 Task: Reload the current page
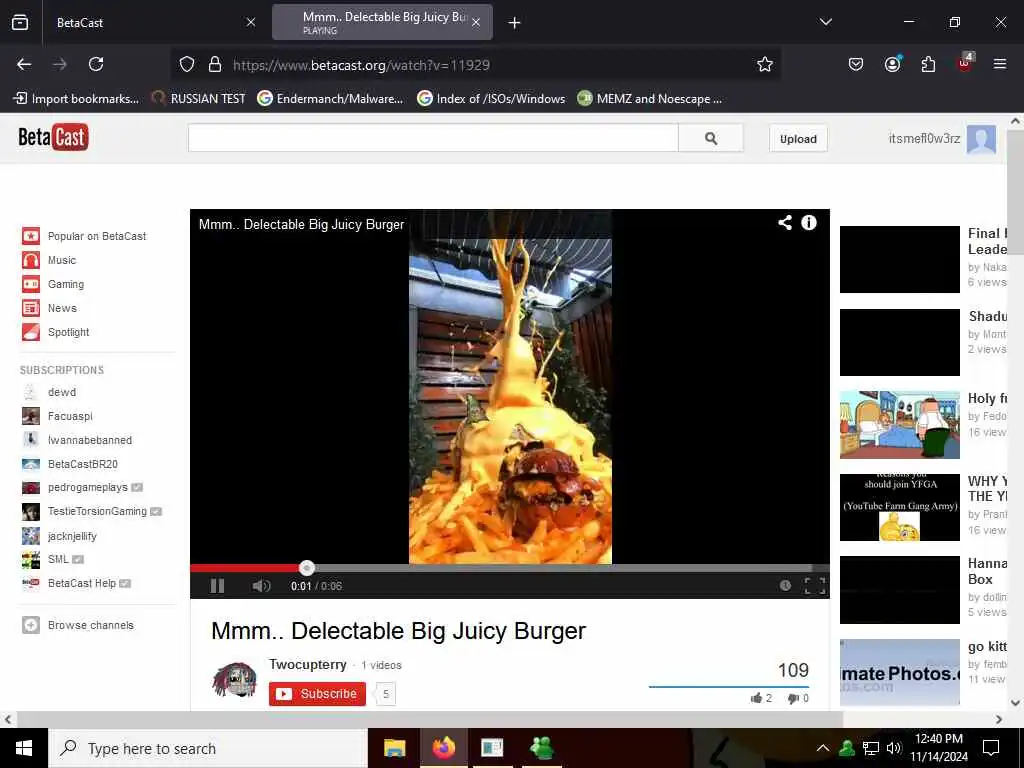(x=96, y=64)
